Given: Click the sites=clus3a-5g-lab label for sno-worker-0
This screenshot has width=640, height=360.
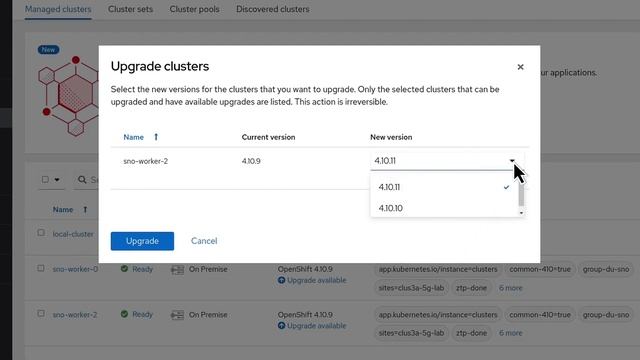Looking at the screenshot, I should point(411,288).
